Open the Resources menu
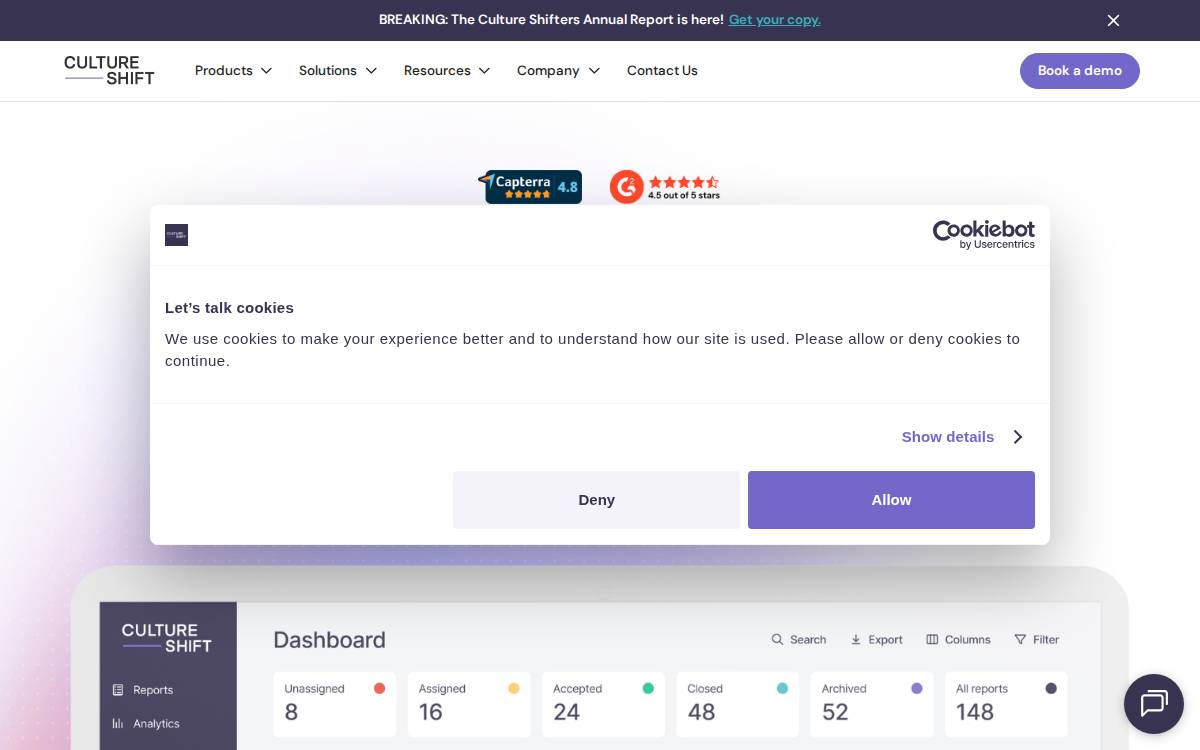This screenshot has width=1200, height=750. pyautogui.click(x=437, y=71)
